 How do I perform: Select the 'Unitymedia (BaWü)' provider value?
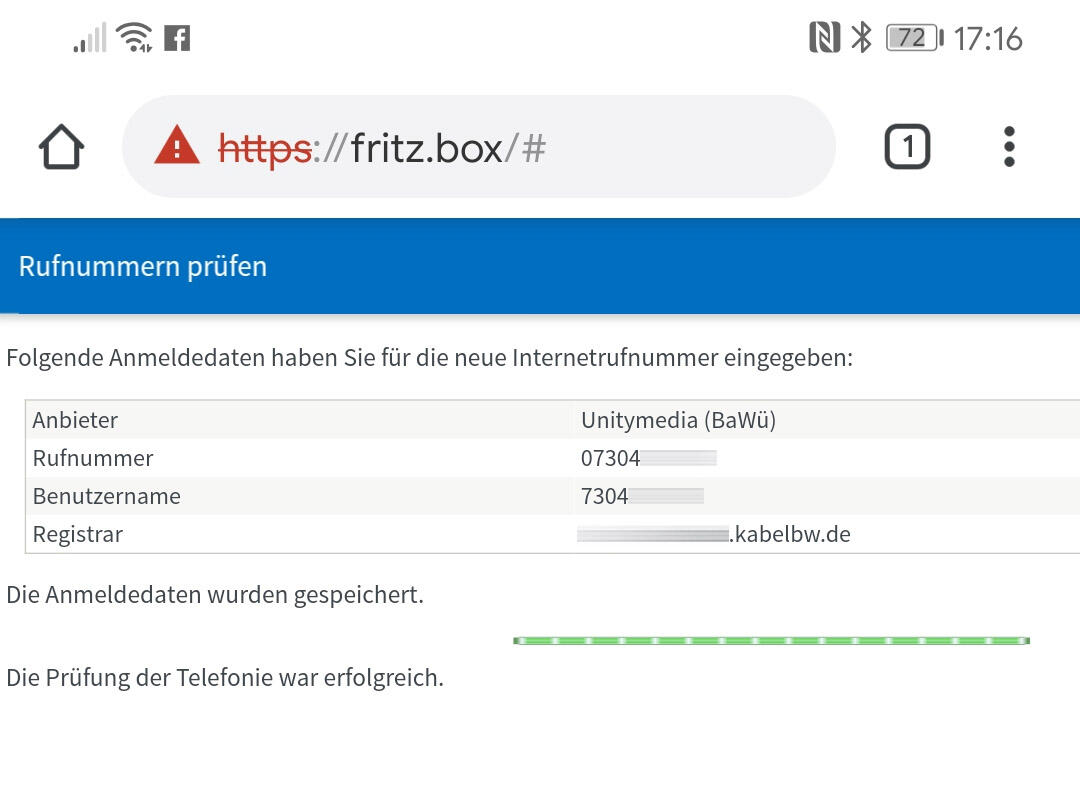pos(678,420)
